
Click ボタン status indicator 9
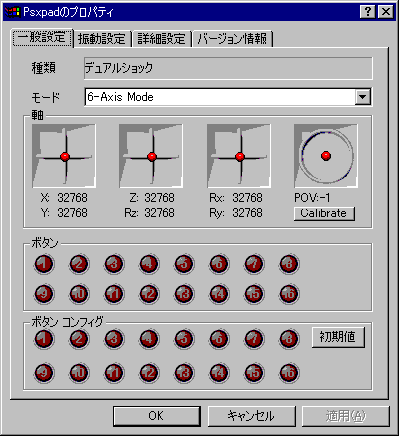(44, 294)
